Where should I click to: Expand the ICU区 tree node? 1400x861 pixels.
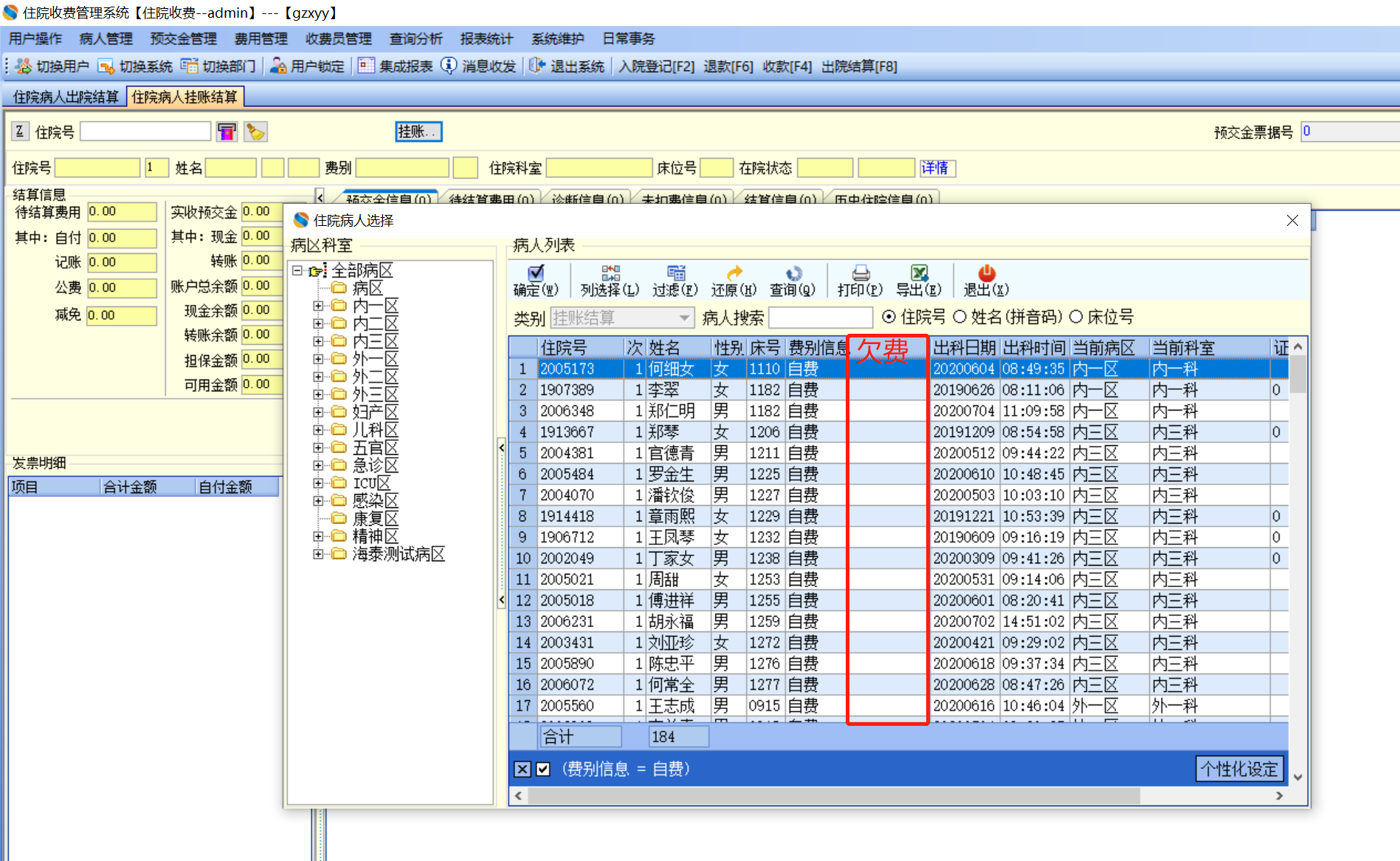317,483
